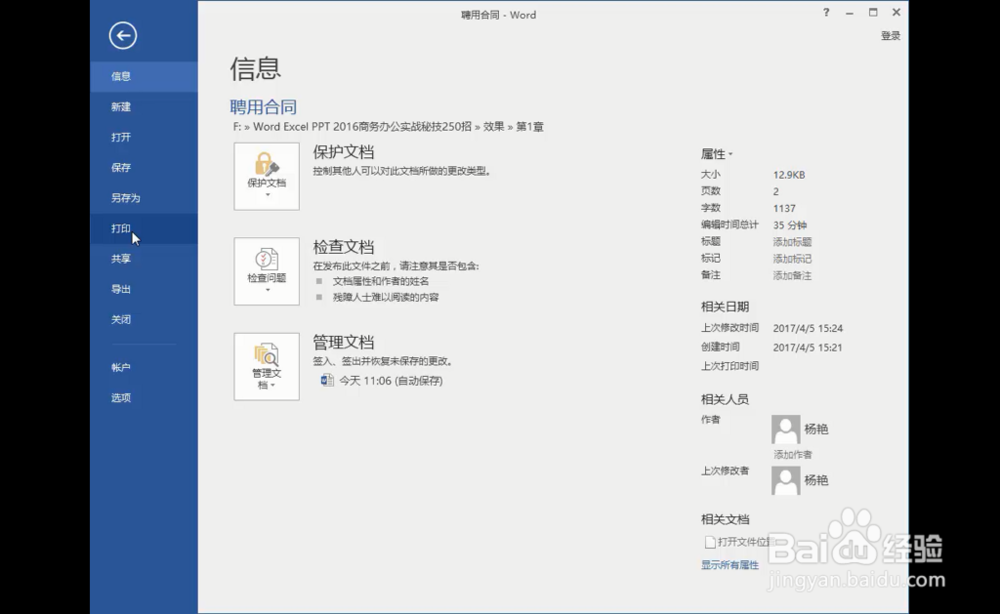Click the 显示所有属性 link
1000x614 pixels.
pos(730,564)
